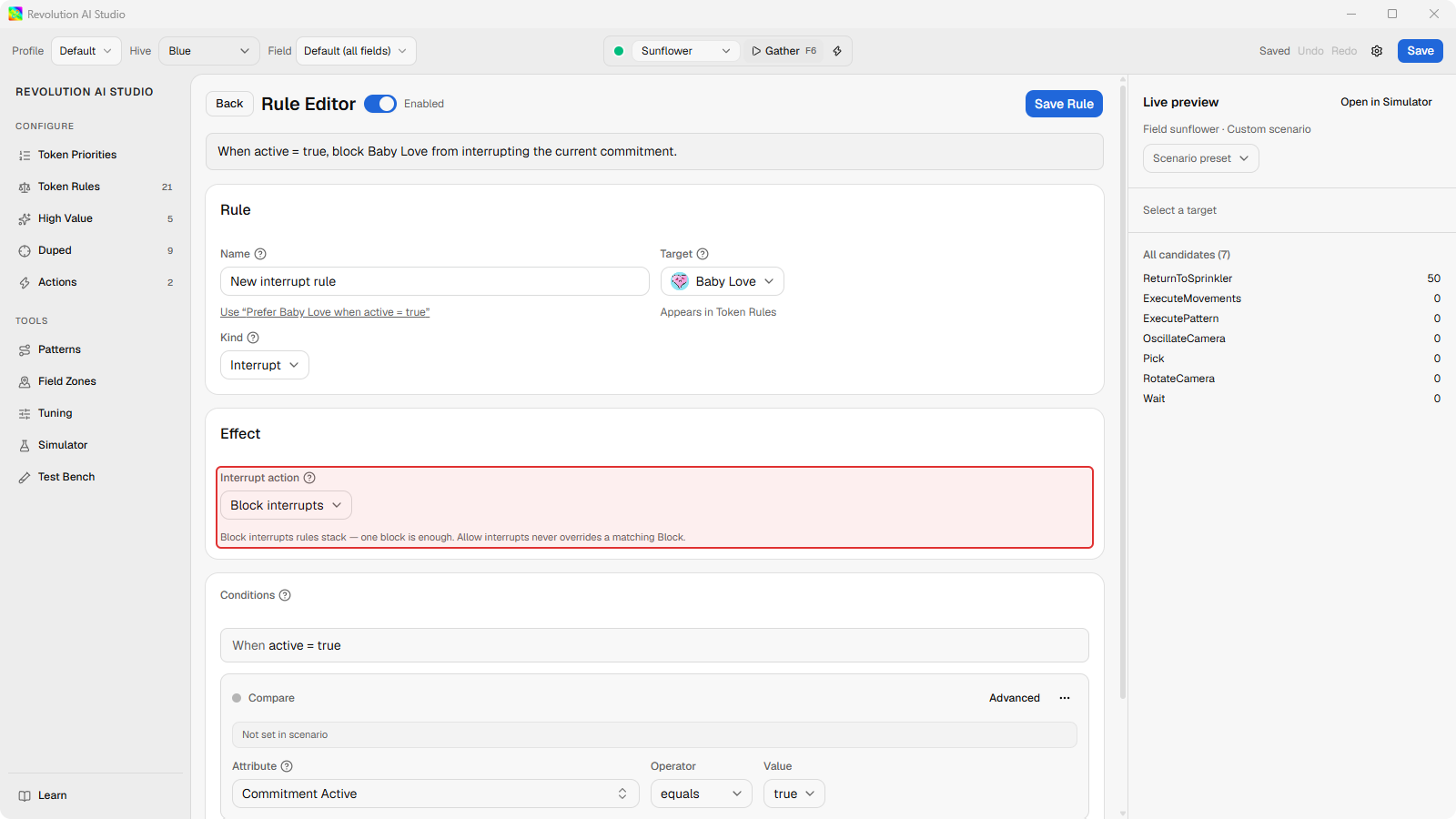1456x819 pixels.
Task: Open the Sunflower field selector
Action: (x=685, y=51)
